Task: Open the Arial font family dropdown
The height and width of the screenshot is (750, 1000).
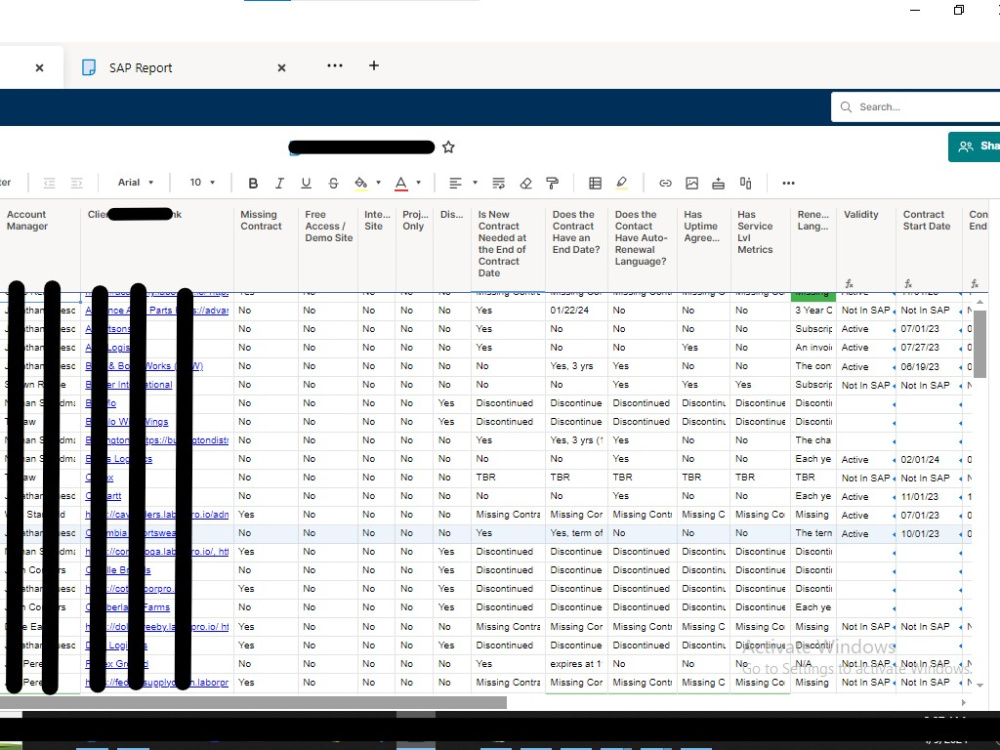Action: coord(135,183)
